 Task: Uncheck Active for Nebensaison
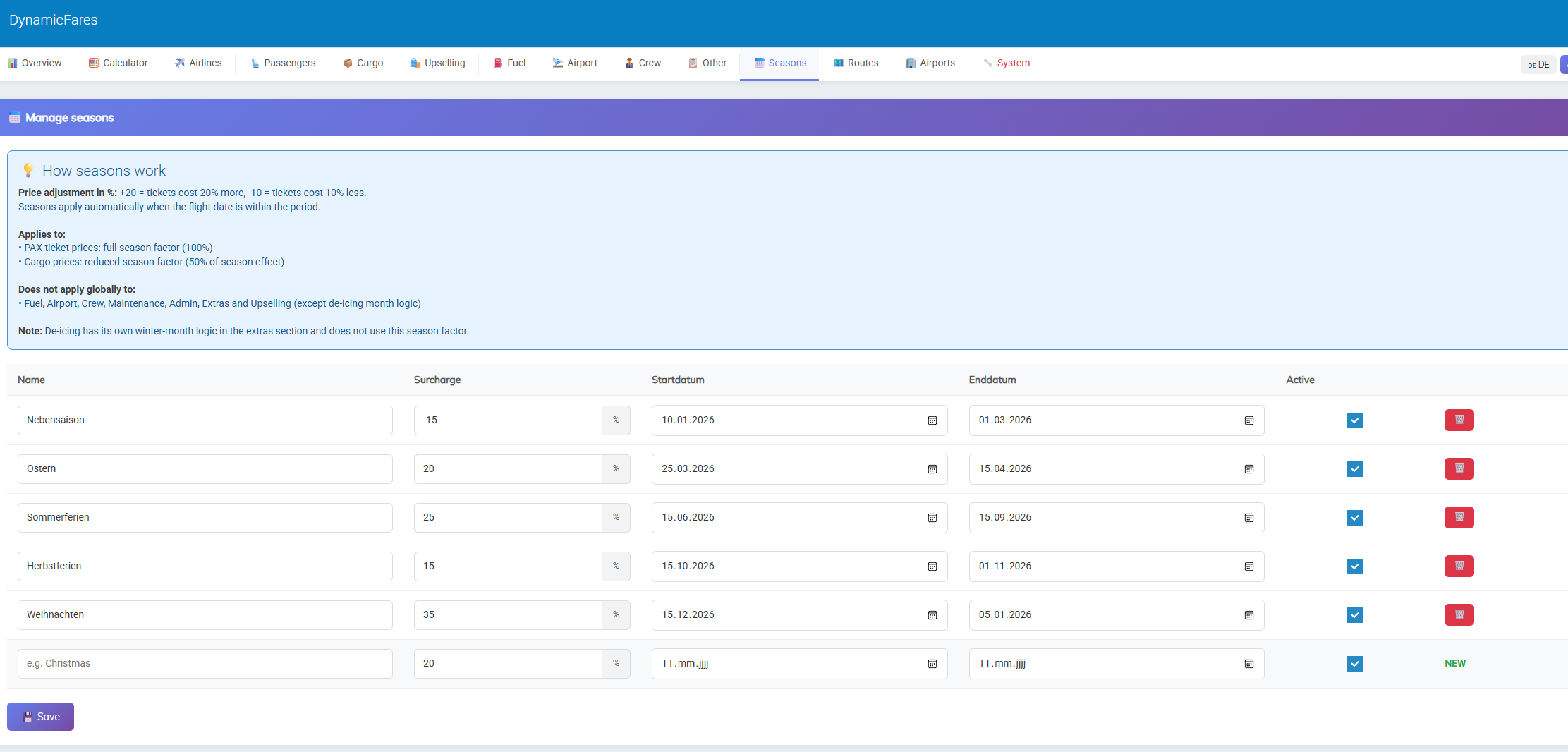click(1354, 420)
